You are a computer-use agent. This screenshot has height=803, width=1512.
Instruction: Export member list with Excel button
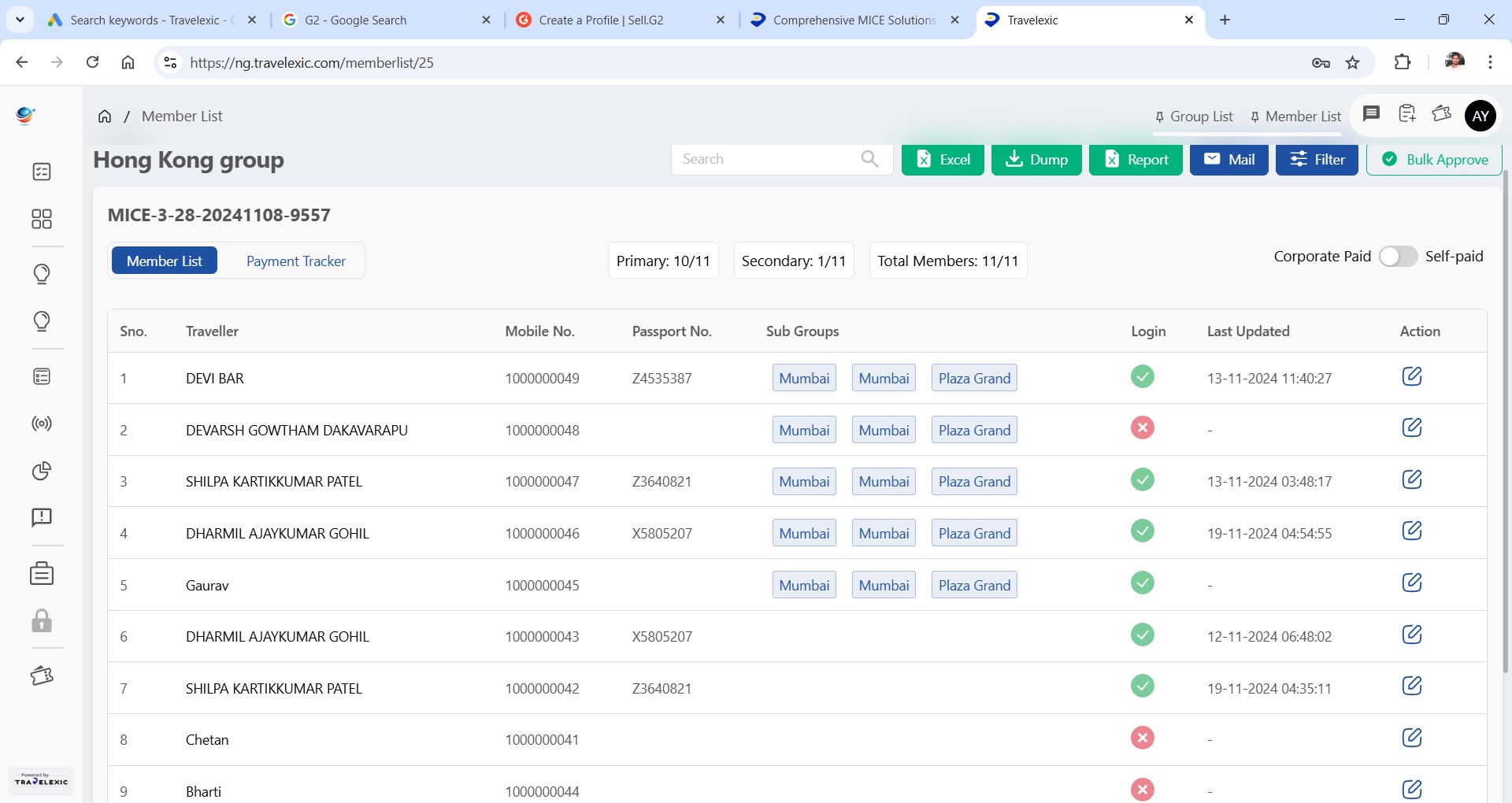tap(942, 160)
